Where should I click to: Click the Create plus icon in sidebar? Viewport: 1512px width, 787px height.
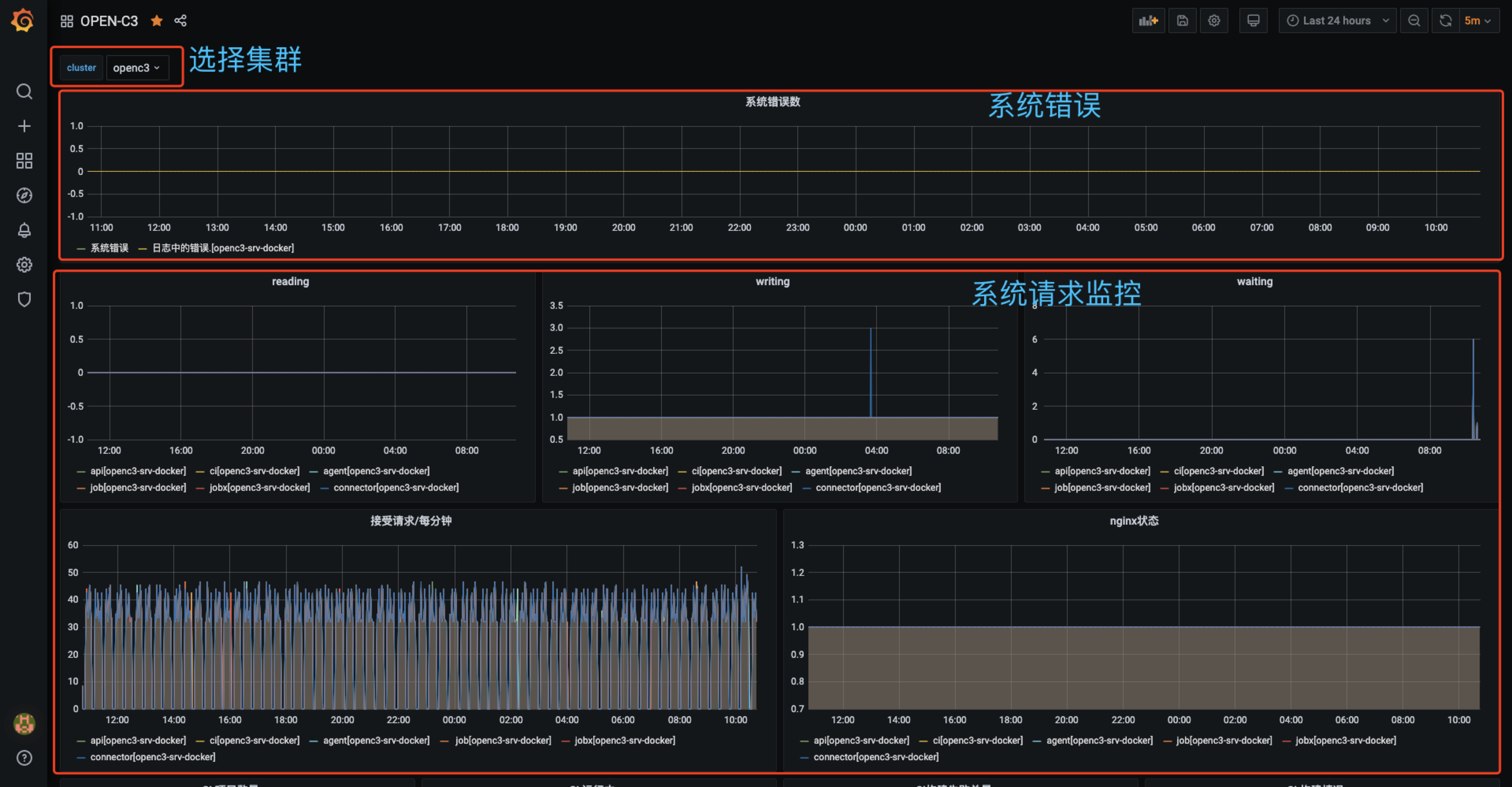(x=24, y=126)
